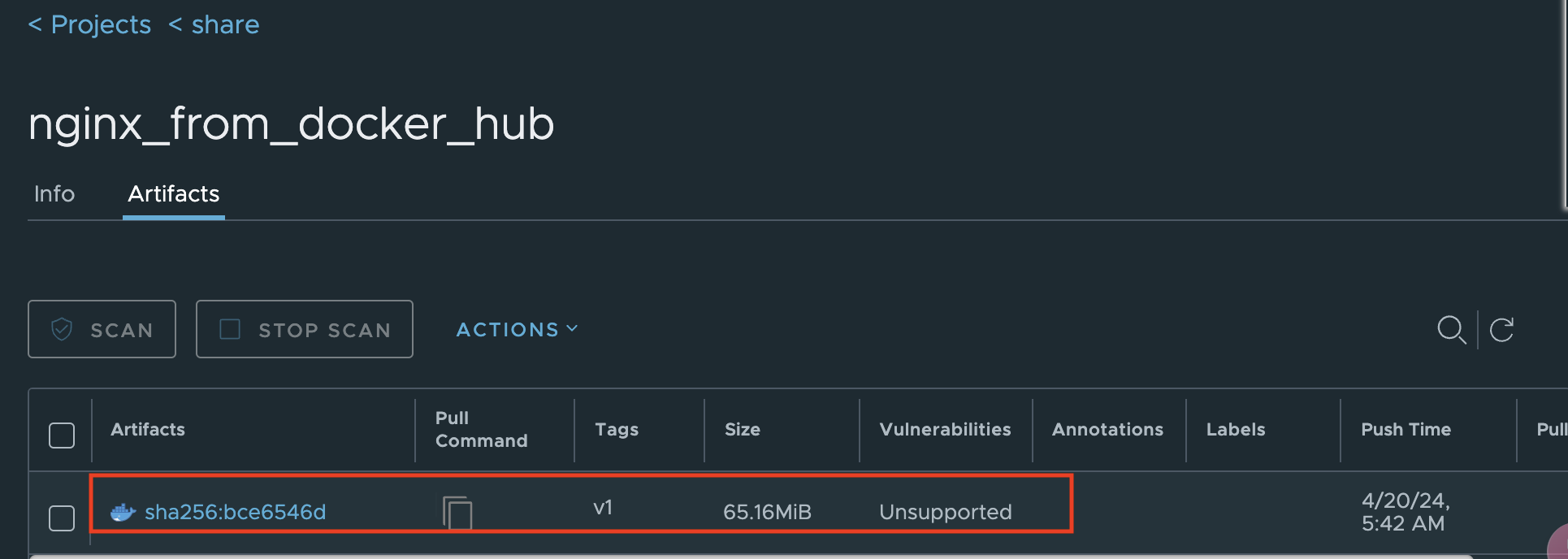
Task: Click the square icon in STOP SCAN
Action: pyautogui.click(x=230, y=329)
